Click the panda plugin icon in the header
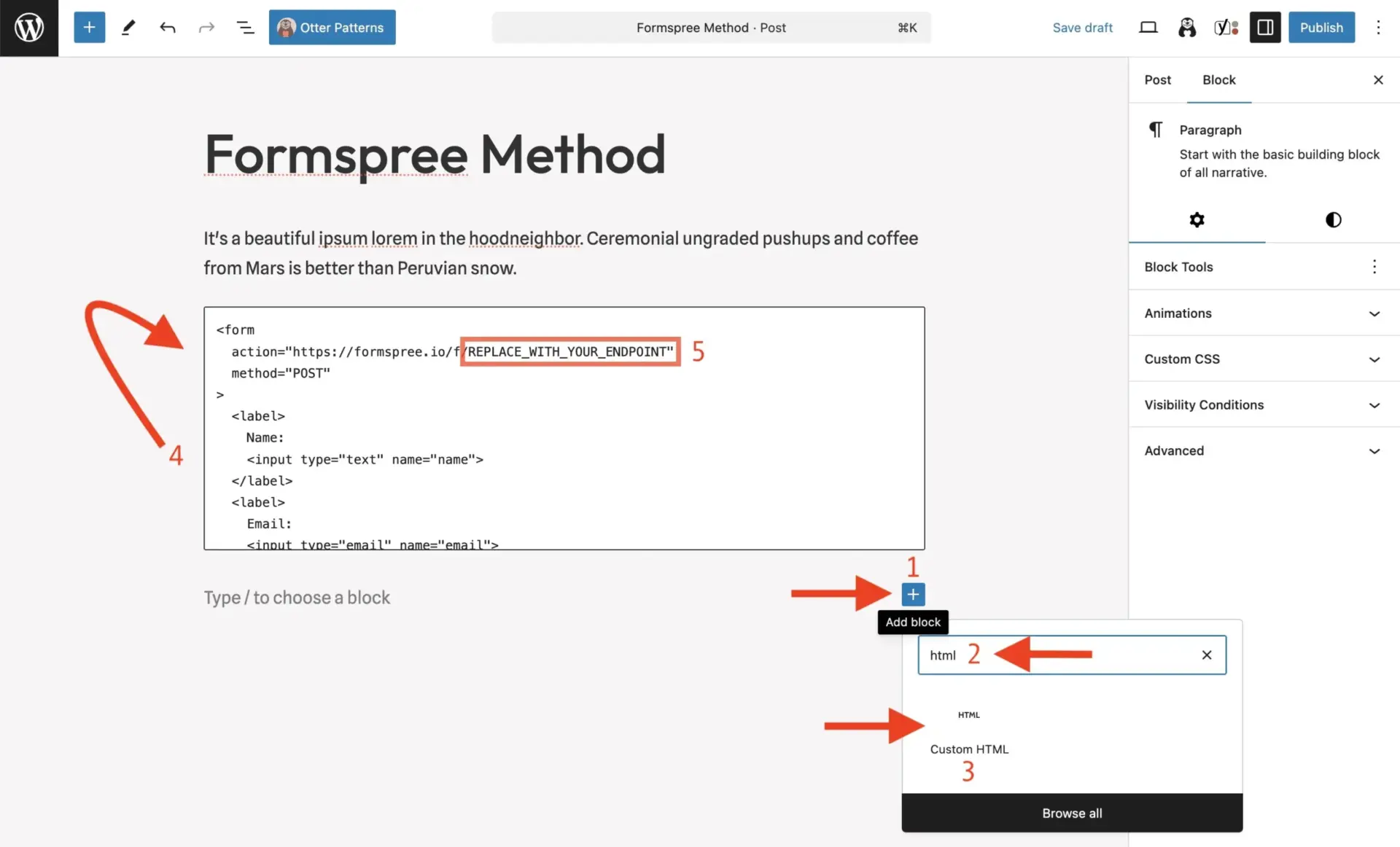The image size is (1400, 847). (1187, 27)
